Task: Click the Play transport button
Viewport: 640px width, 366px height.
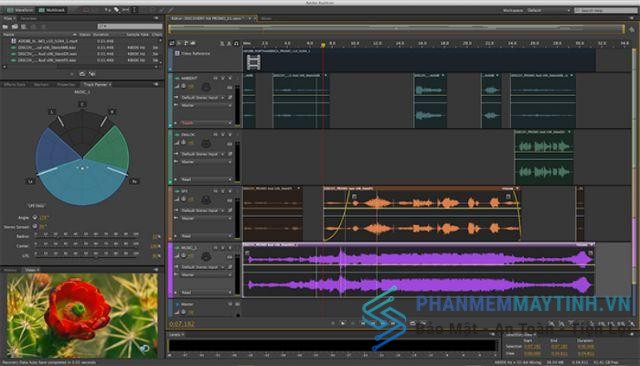Action: pyautogui.click(x=342, y=323)
